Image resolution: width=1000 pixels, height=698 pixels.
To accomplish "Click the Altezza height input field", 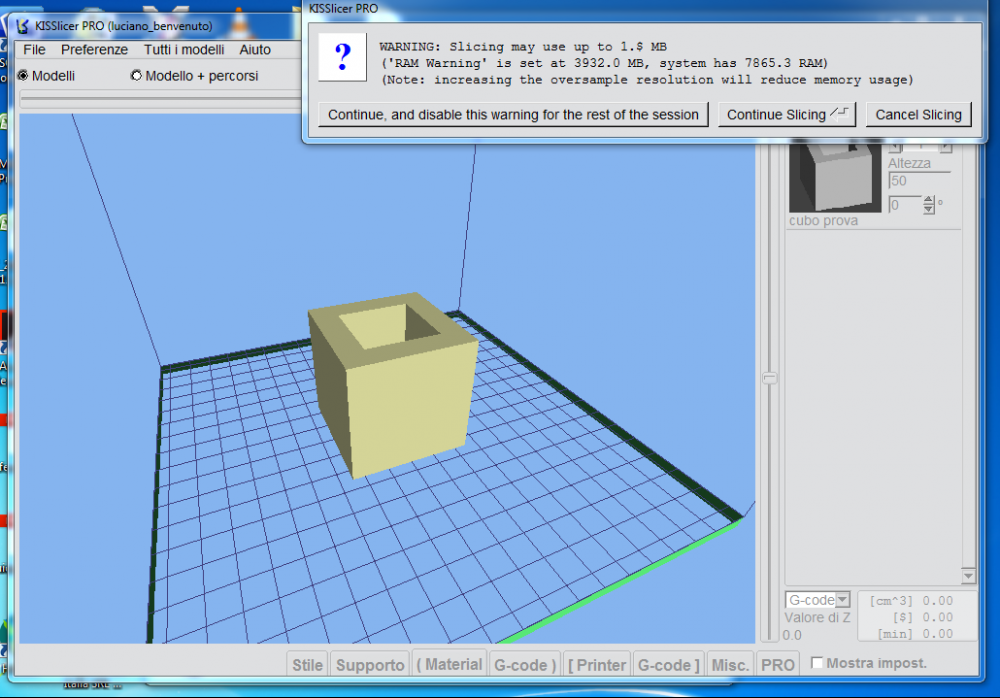I will (918, 181).
